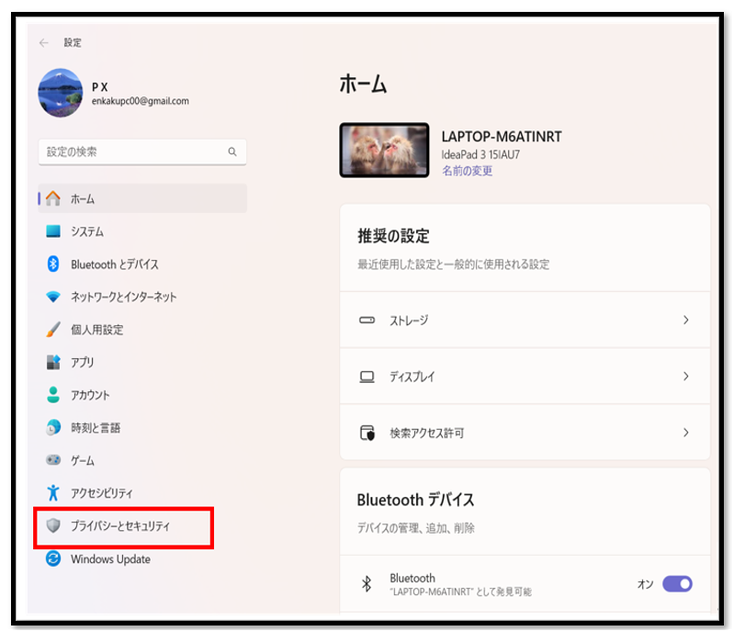Image resolution: width=734 pixels, height=631 pixels.
Task: Click the システム monitor icon
Action: click(x=53, y=231)
